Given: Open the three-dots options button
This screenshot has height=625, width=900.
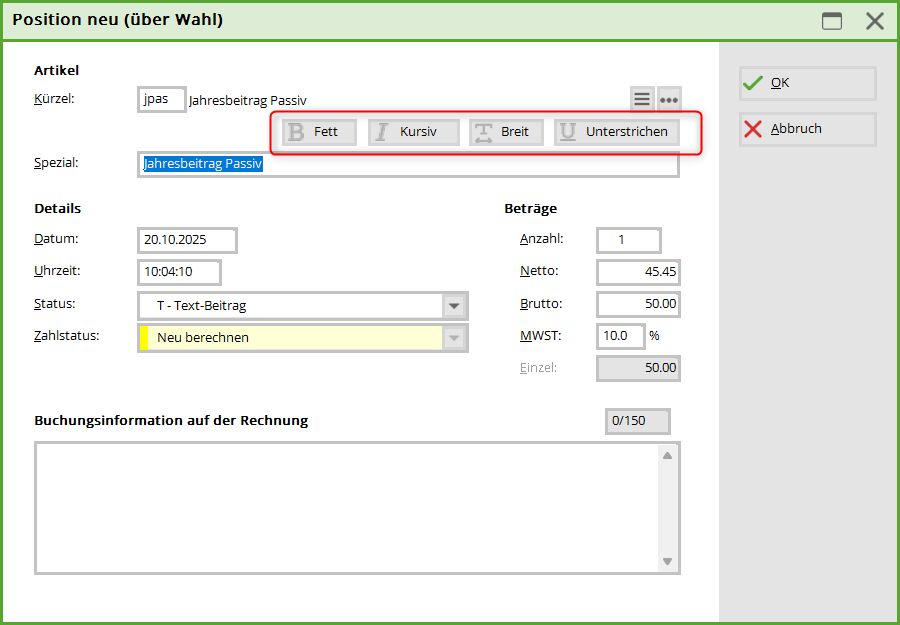Looking at the screenshot, I should (x=669, y=99).
